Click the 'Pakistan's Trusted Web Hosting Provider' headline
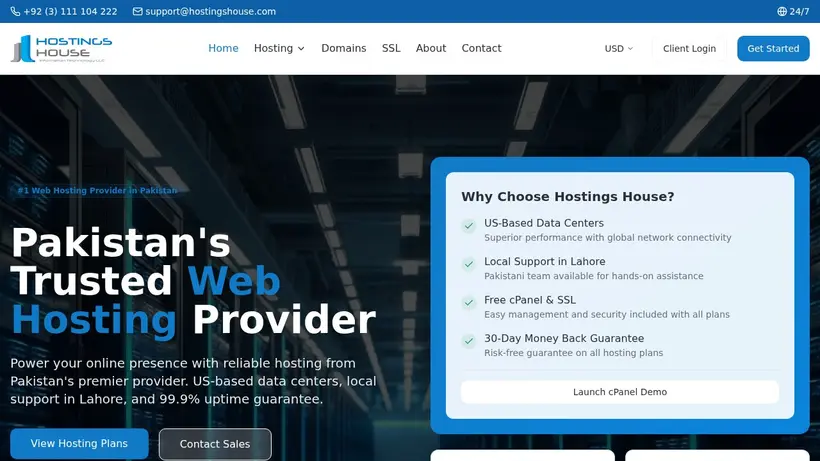The height and width of the screenshot is (461, 820). (193, 281)
